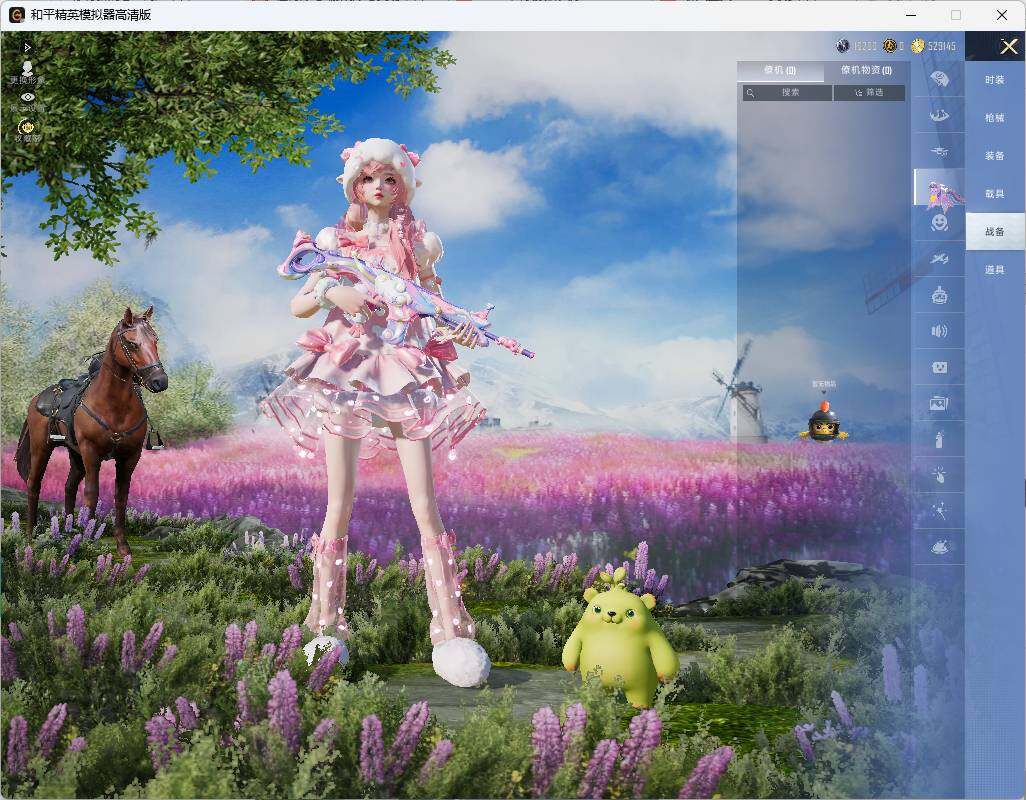Maximize the emulator window

(956, 14)
